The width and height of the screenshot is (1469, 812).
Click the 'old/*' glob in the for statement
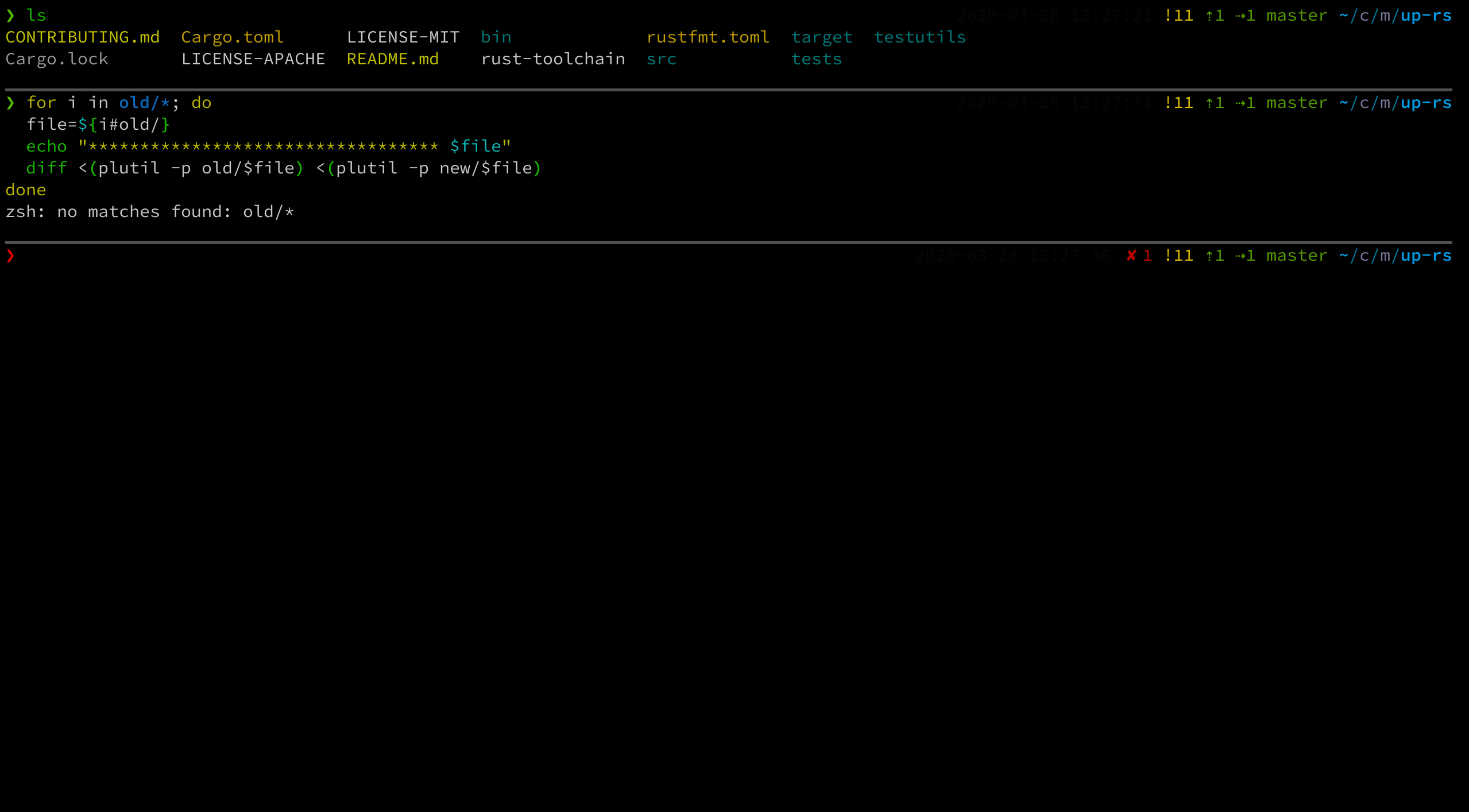coord(145,103)
